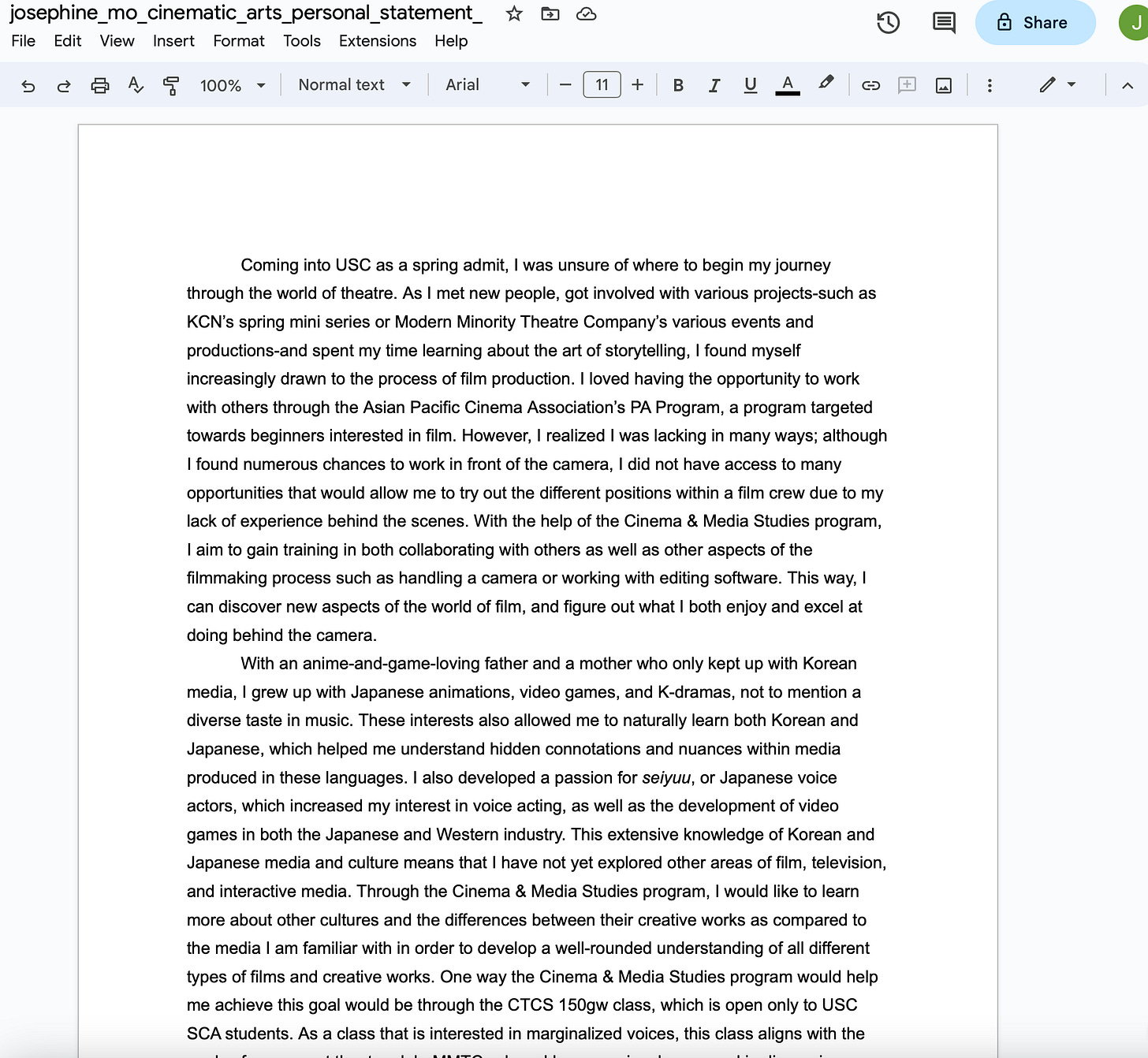The height and width of the screenshot is (1058, 1148).
Task: Collapse the menus with chevron up
Action: (1127, 85)
